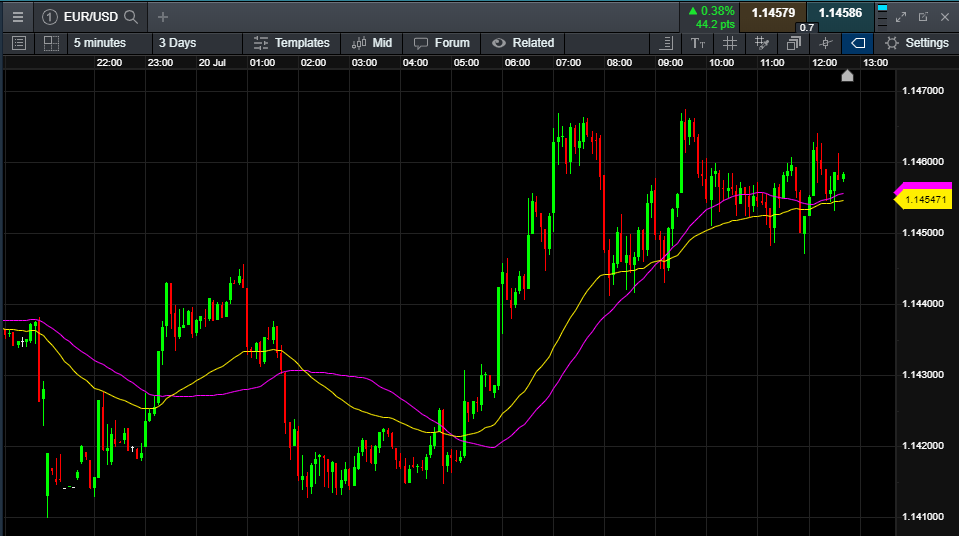Click the 09:00 time axis label
Viewport: 959px width, 536px height.
[670, 62]
